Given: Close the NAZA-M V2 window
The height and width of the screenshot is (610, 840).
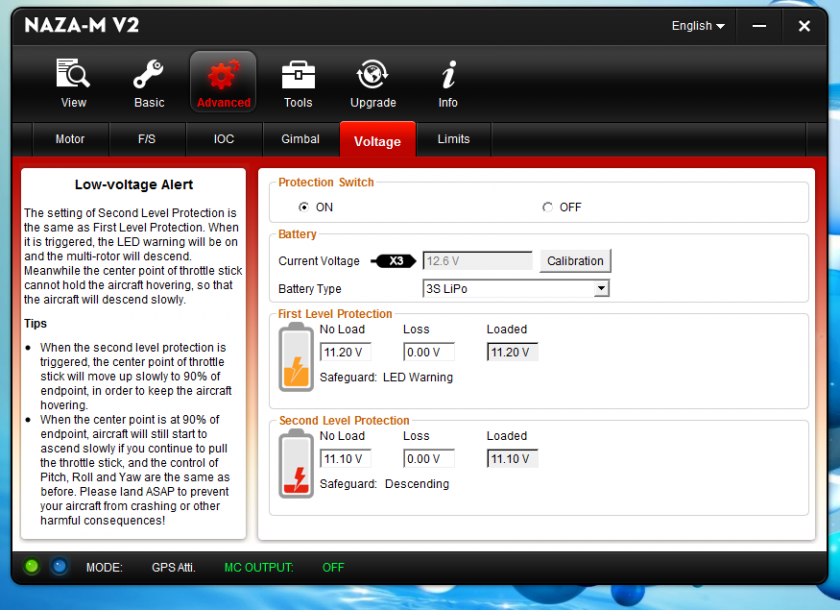Looking at the screenshot, I should pos(804,26).
